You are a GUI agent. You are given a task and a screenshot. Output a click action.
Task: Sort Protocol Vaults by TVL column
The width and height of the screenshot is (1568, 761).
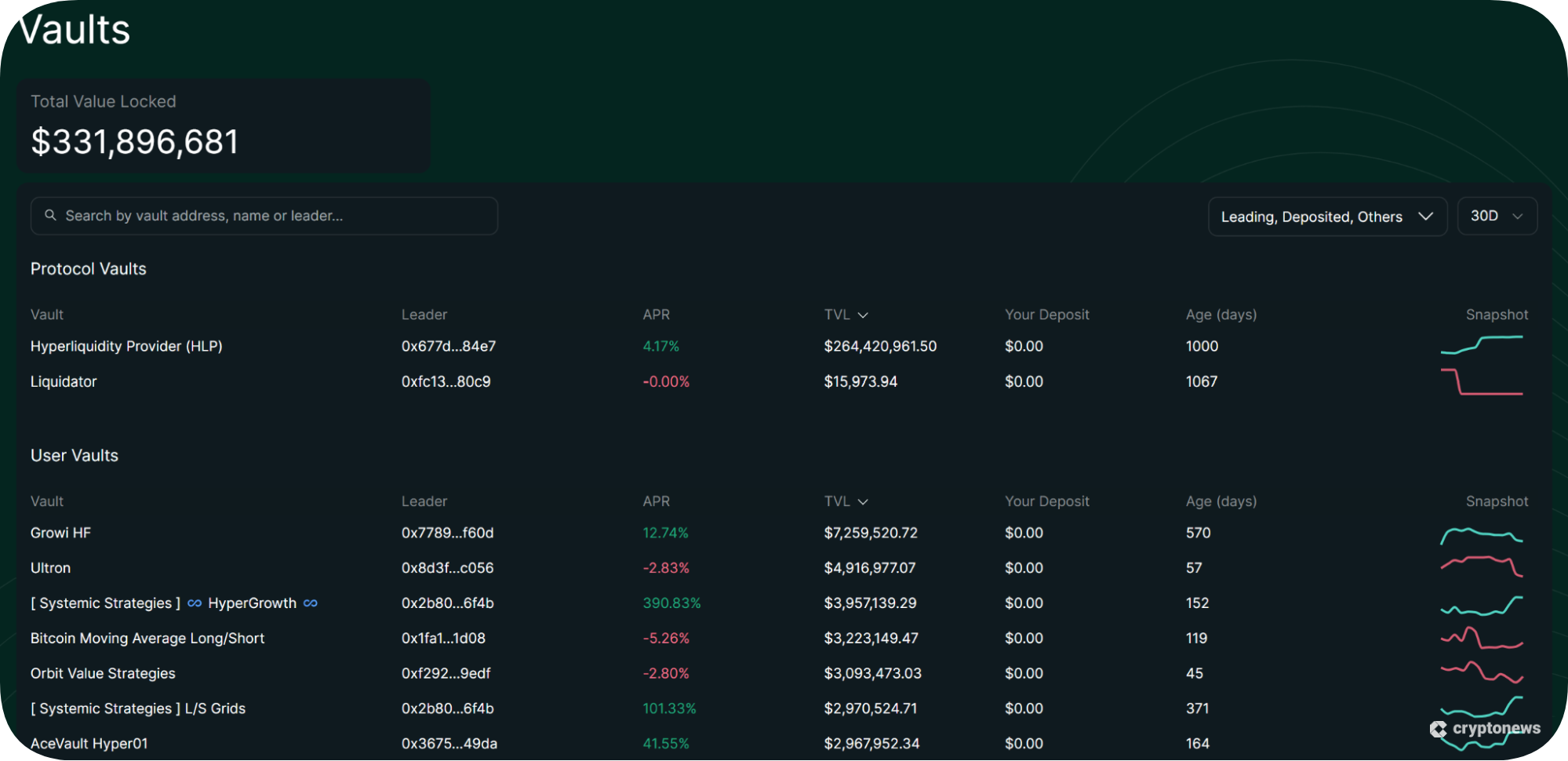pos(846,315)
